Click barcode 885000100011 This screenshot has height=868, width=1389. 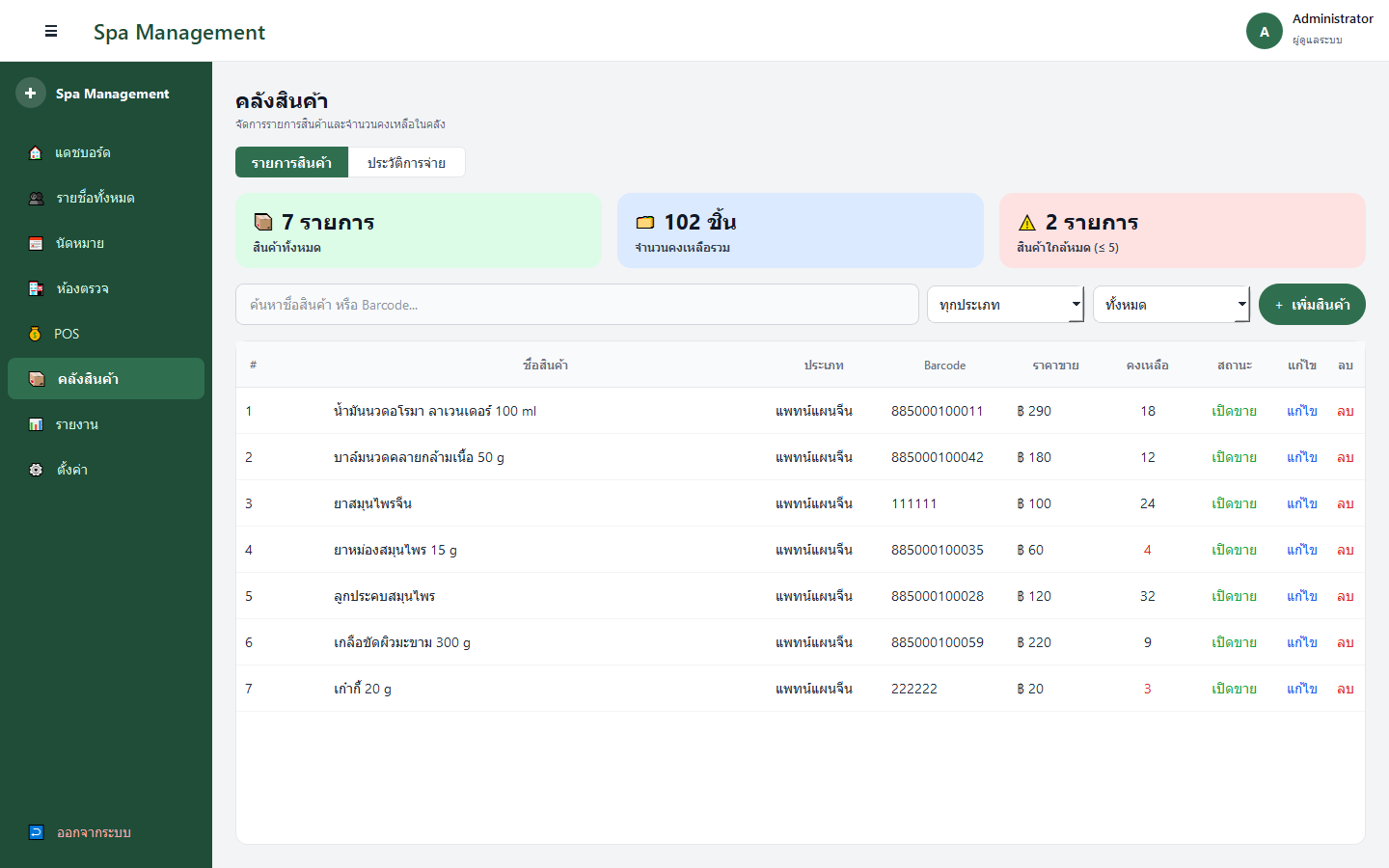point(938,411)
